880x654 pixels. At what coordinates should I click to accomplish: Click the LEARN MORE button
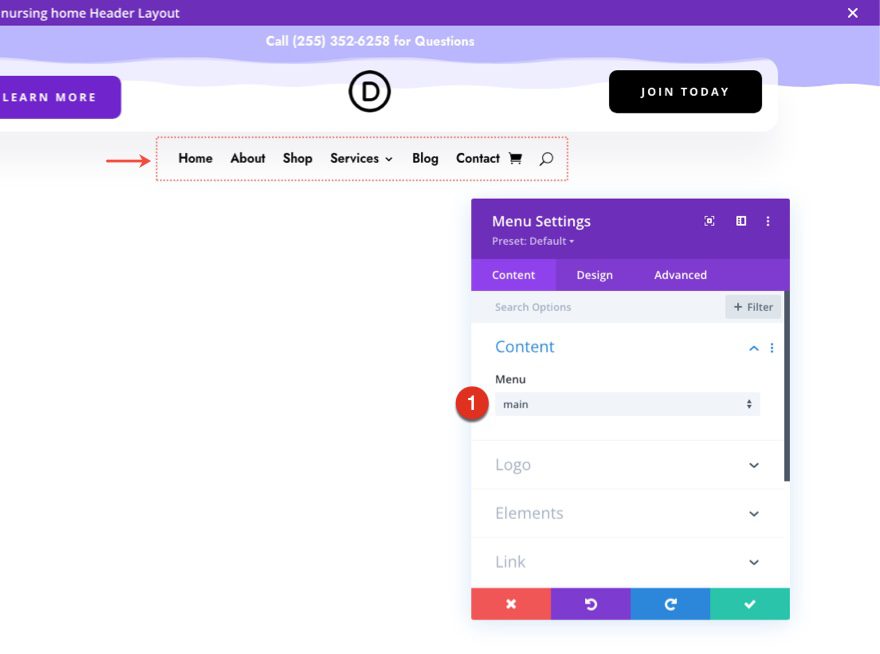pos(48,97)
